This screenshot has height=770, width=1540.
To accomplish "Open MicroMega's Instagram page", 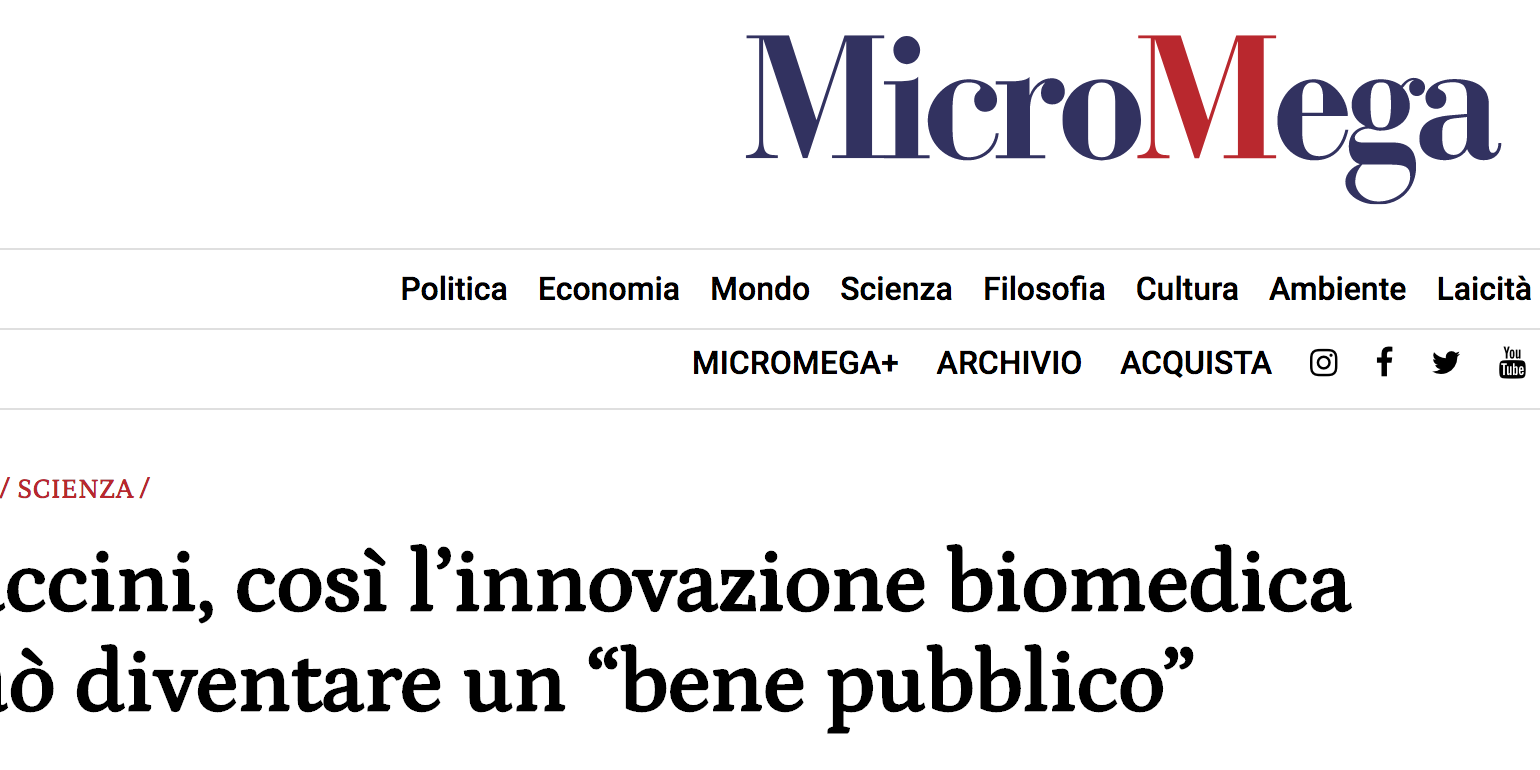I will click(x=1323, y=363).
